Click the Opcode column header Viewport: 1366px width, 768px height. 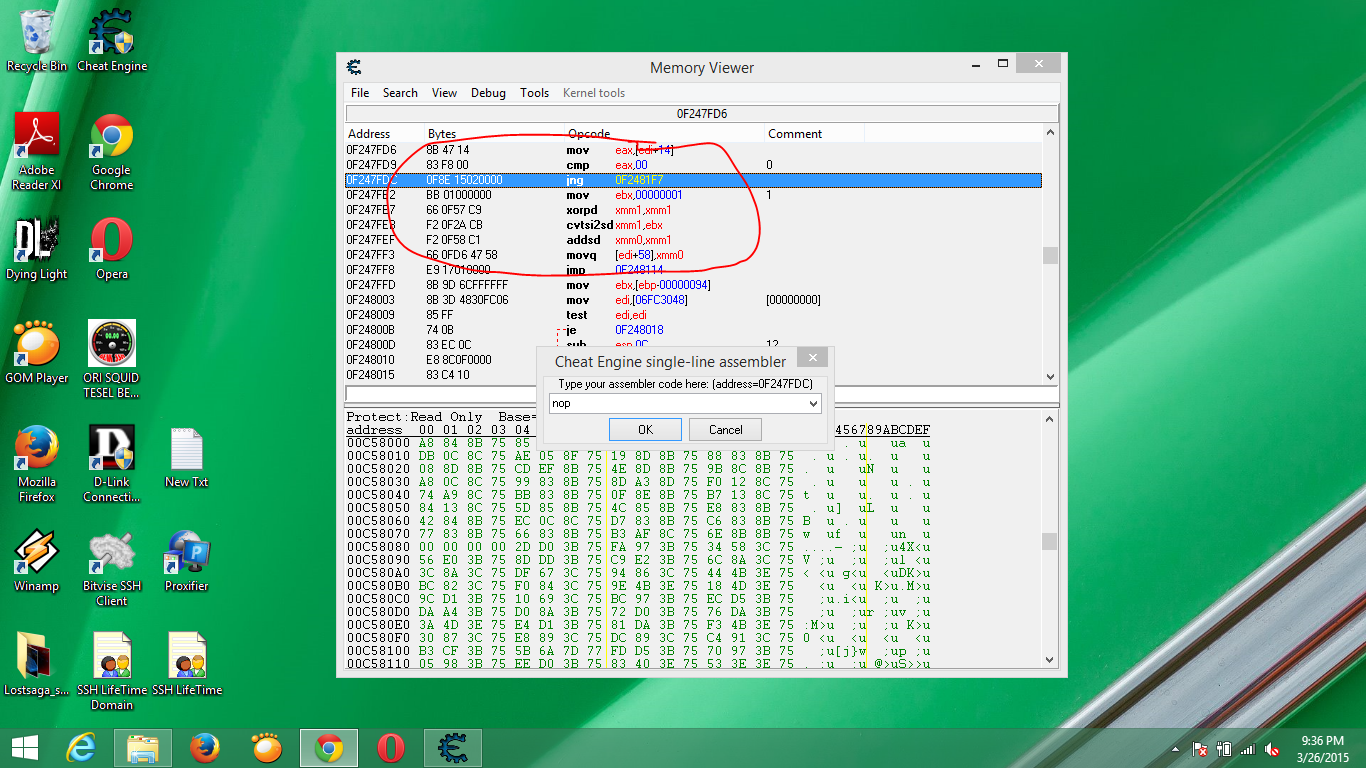[x=665, y=134]
